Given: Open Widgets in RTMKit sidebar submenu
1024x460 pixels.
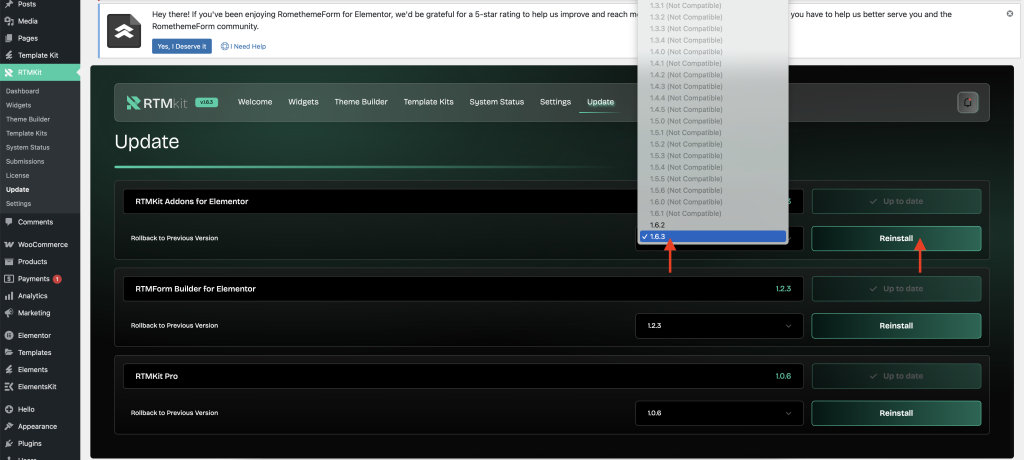Looking at the screenshot, I should coord(18,105).
